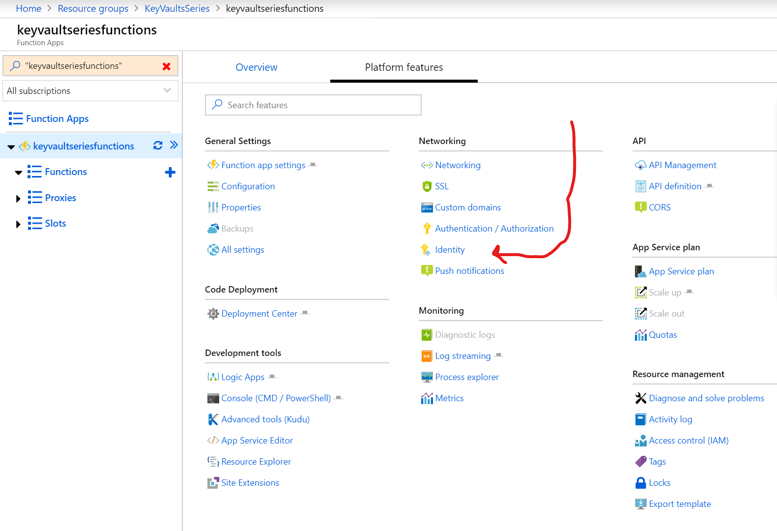Clear the search filter with red X

[166, 66]
